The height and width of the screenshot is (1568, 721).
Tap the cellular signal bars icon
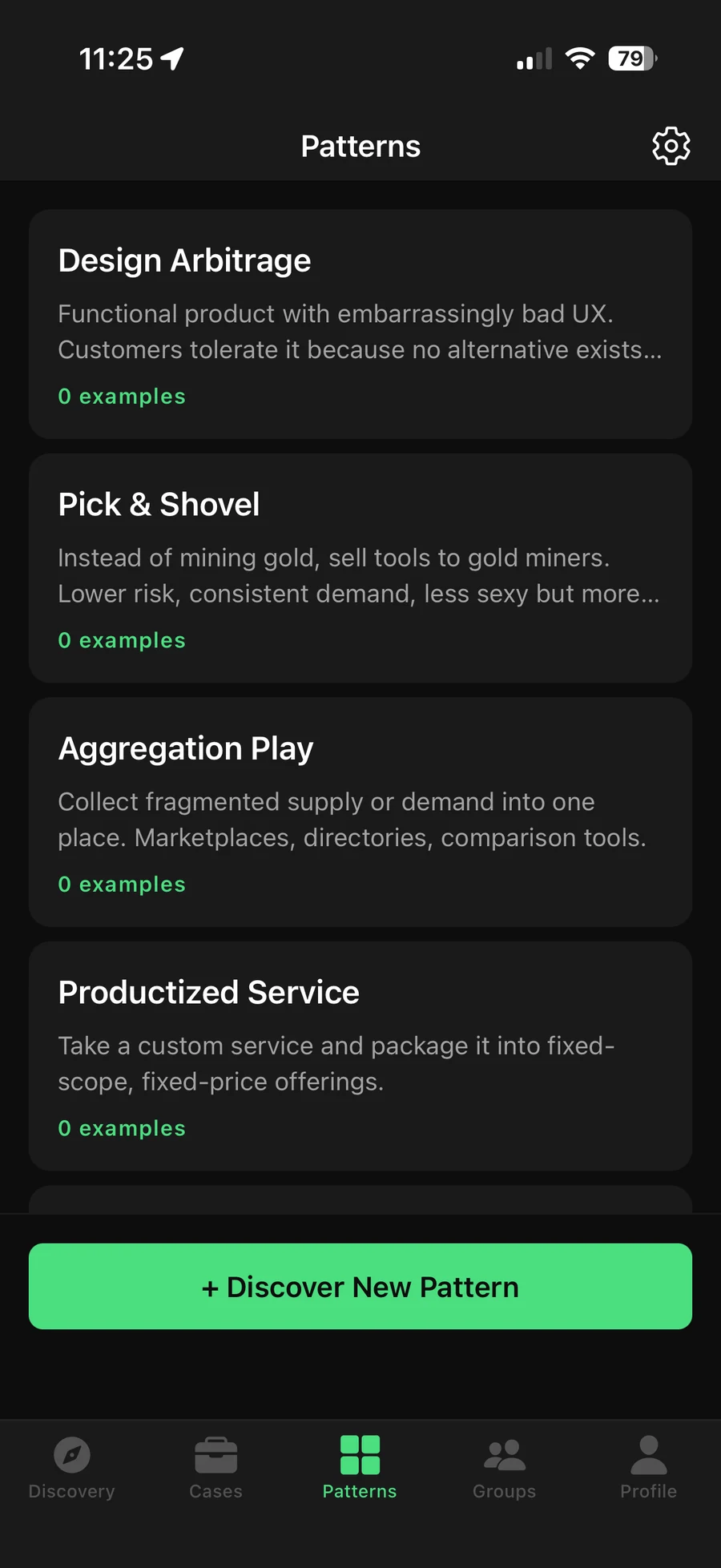tap(534, 59)
